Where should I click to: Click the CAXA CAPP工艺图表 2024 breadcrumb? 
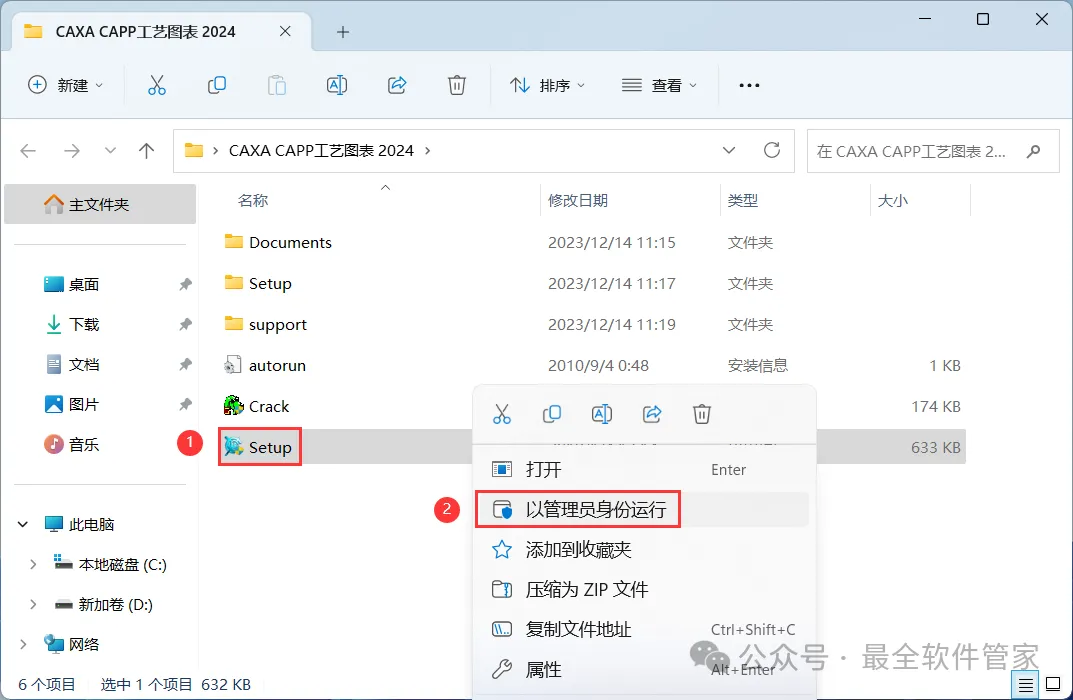tap(321, 151)
